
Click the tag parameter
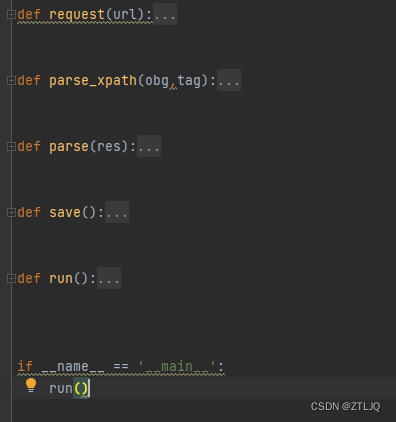click(x=189, y=81)
